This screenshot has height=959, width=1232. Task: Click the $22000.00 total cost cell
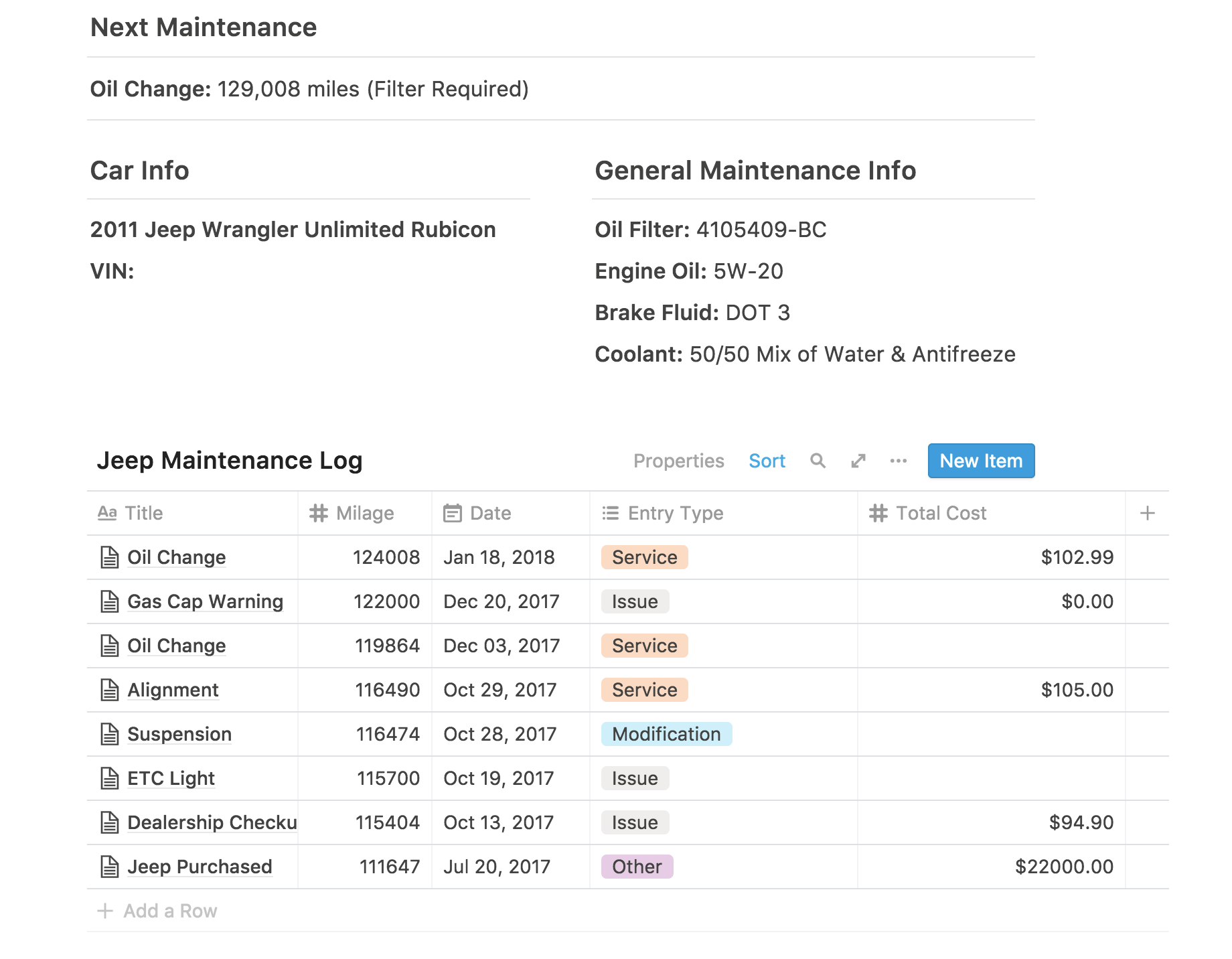click(x=992, y=867)
